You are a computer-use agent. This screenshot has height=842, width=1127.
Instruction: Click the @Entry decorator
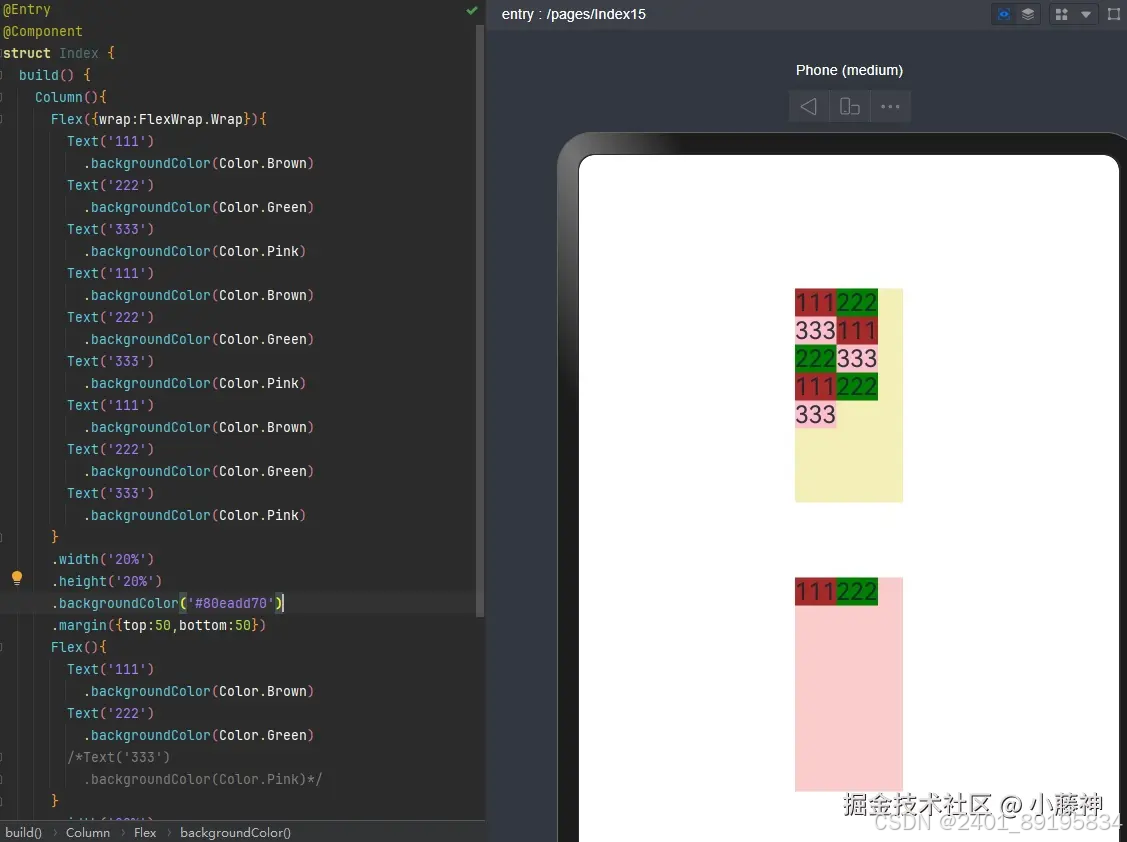(x=27, y=9)
